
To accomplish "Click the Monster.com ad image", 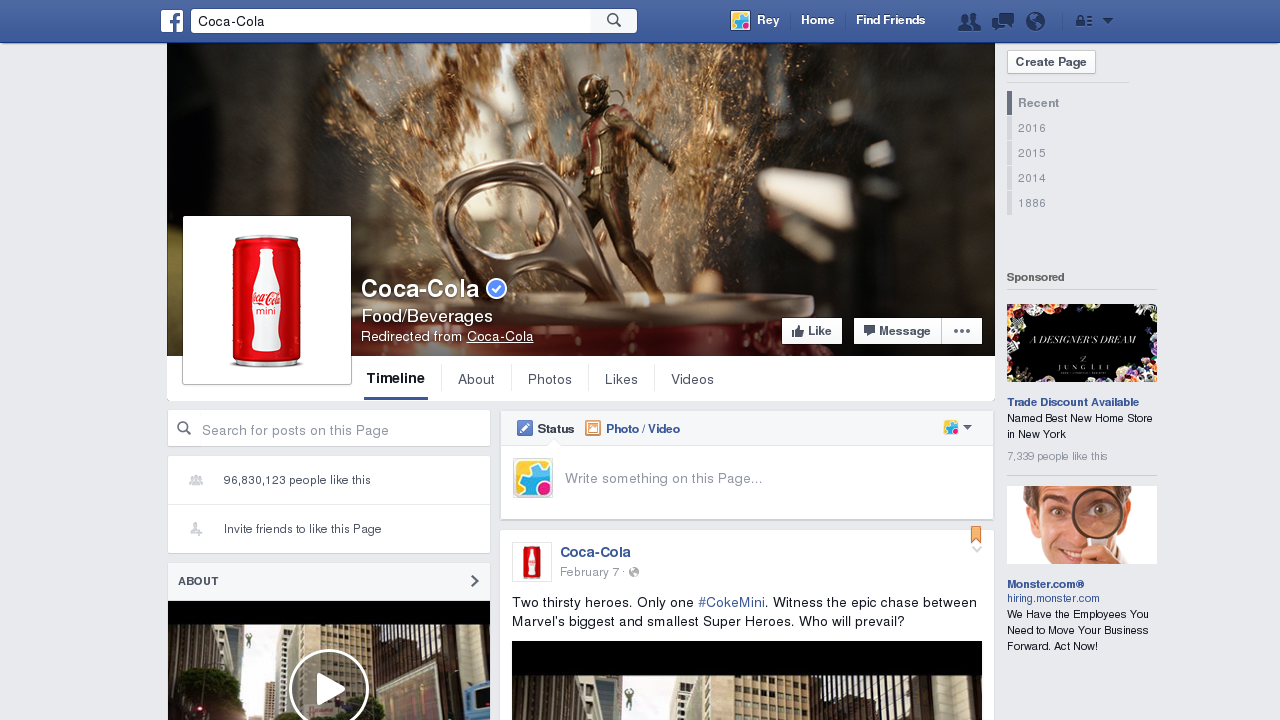I will point(1082,525).
